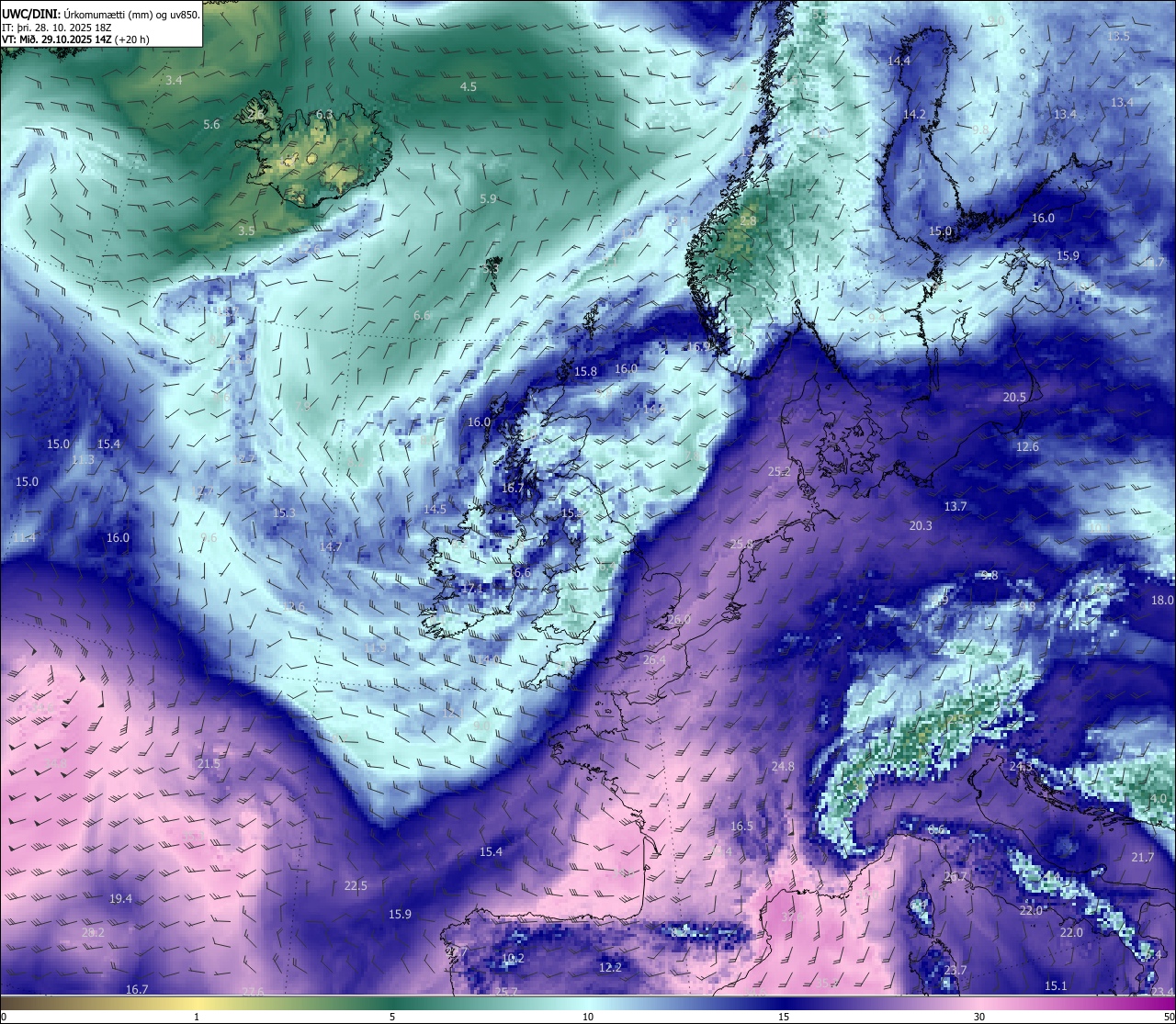Click the 0 tick on color scale
The image size is (1176, 1024).
4,1017
